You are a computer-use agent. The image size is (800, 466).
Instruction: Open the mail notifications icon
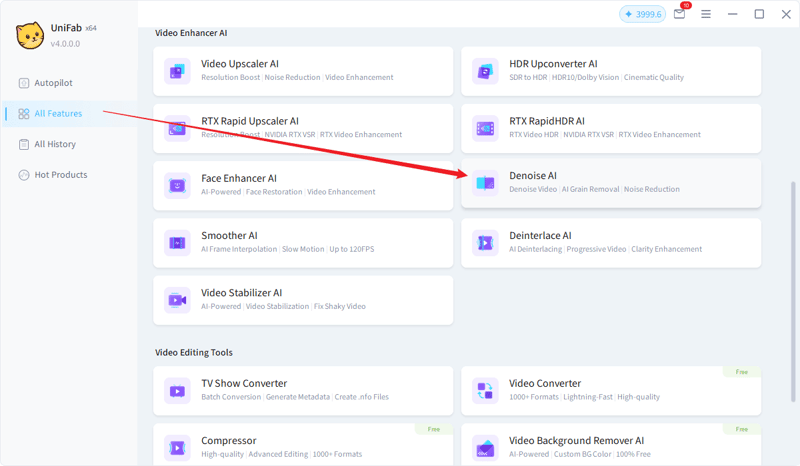(679, 14)
